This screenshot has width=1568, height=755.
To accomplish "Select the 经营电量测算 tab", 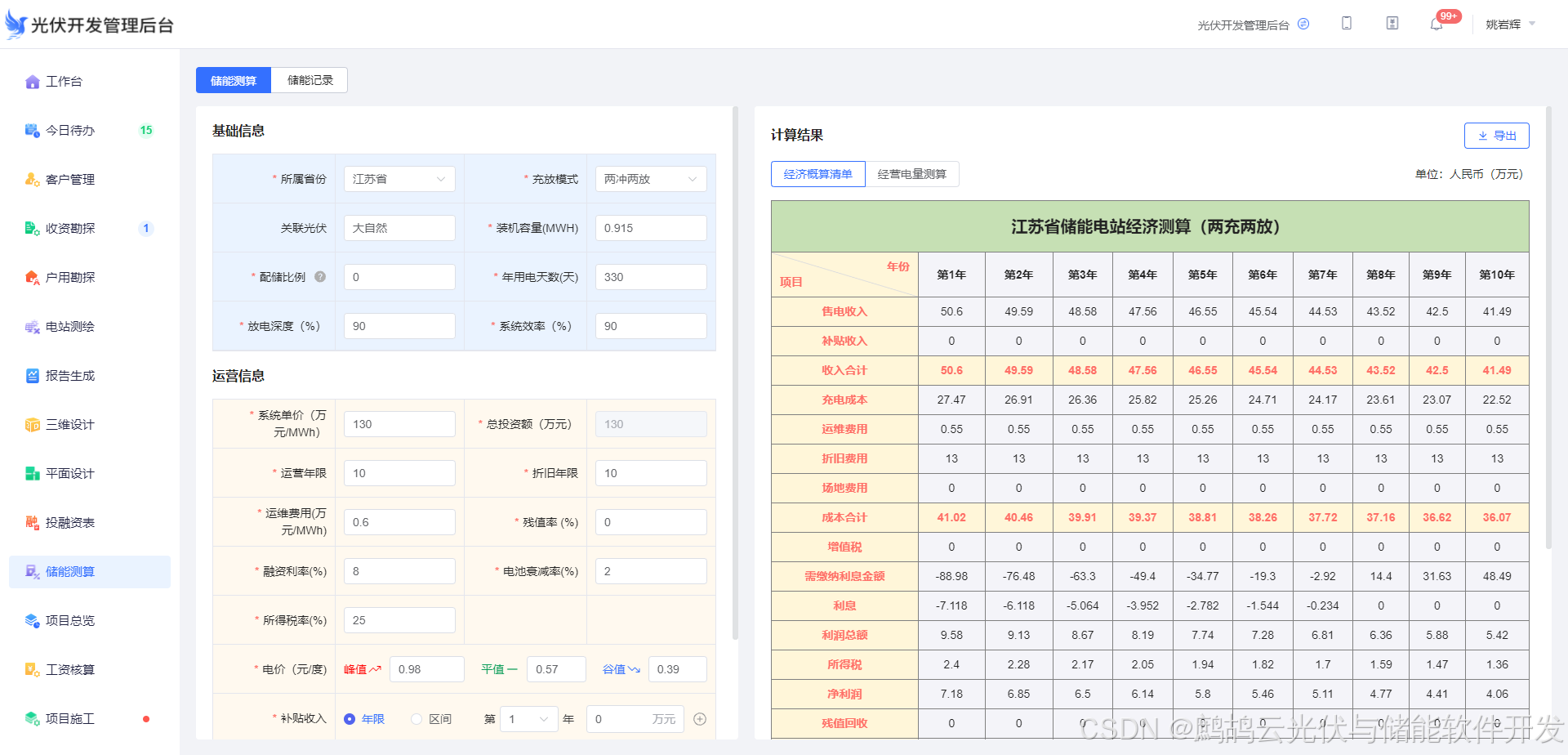I will coord(912,174).
